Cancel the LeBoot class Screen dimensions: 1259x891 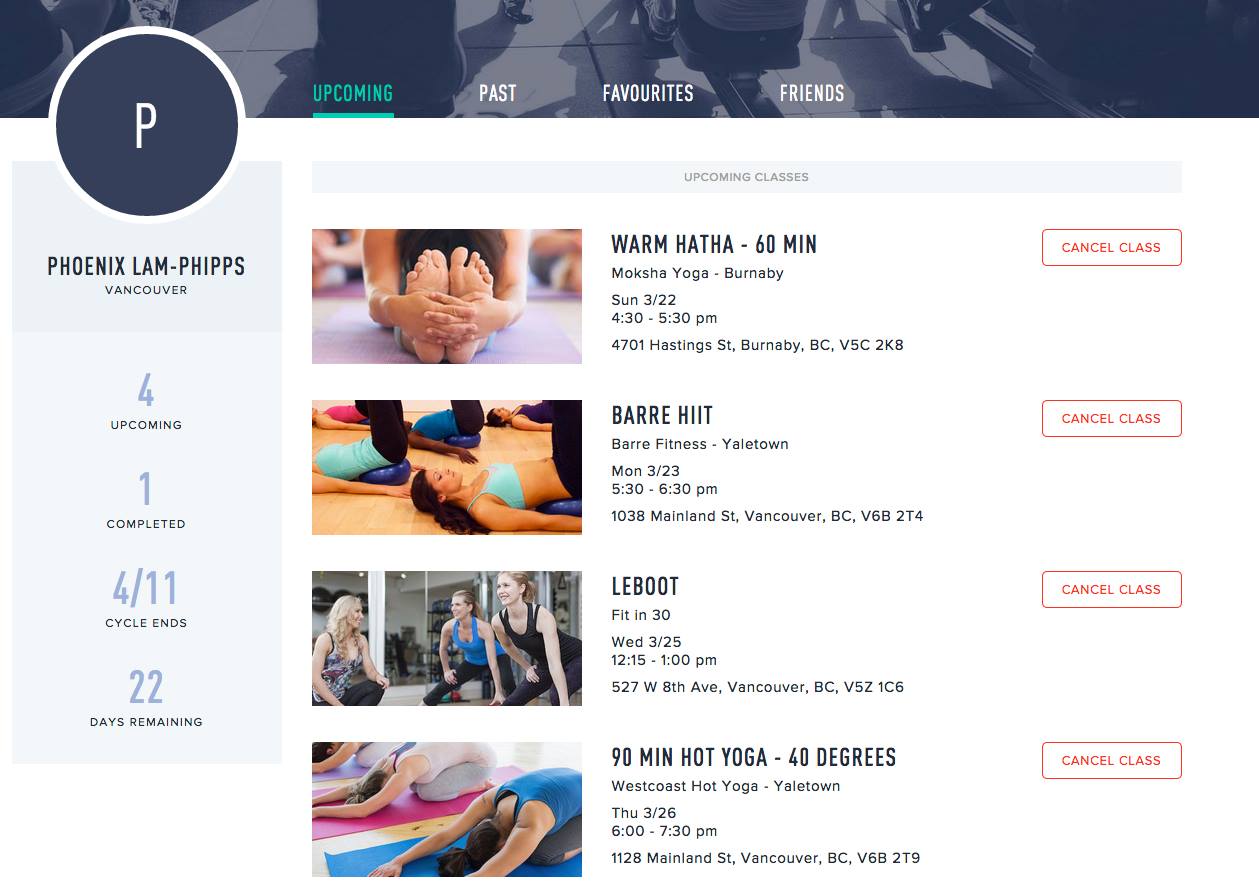coord(1111,590)
